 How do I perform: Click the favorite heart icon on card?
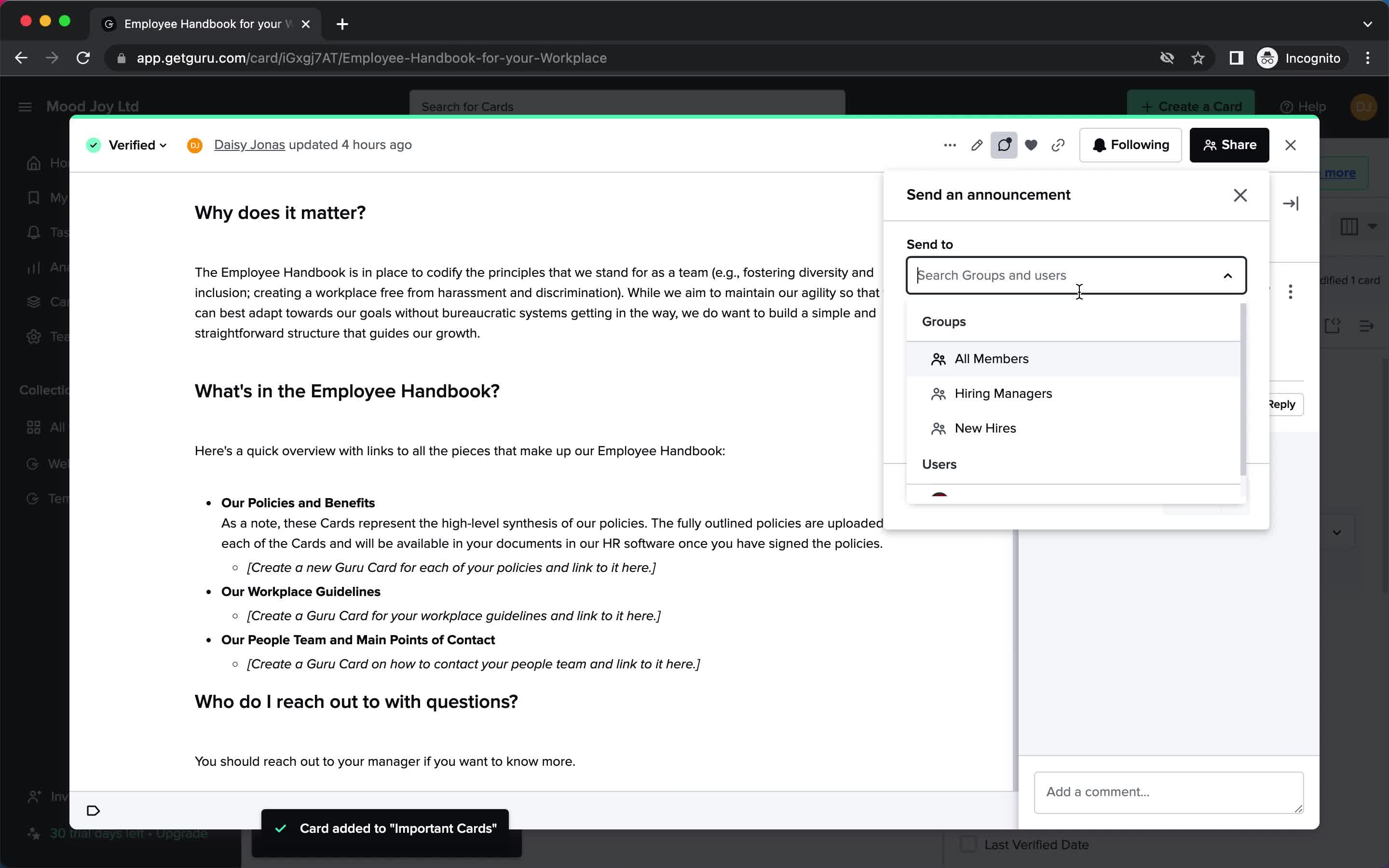point(1031,145)
